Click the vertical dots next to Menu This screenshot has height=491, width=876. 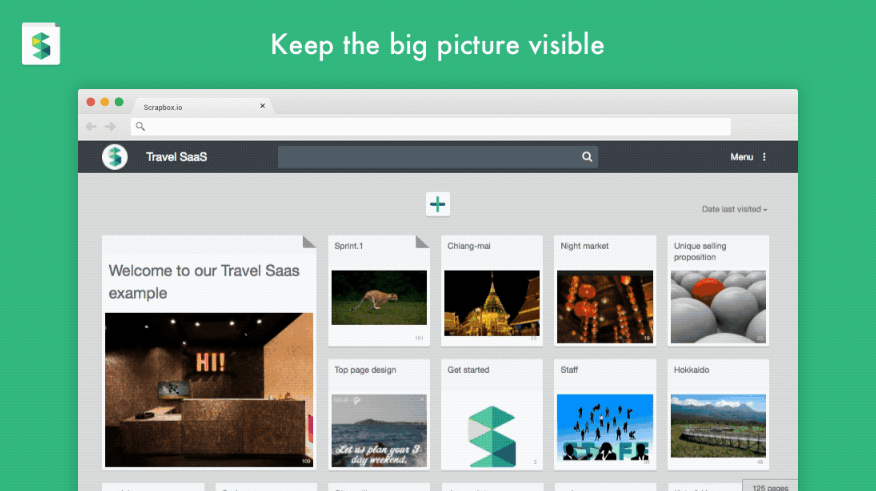tap(764, 157)
